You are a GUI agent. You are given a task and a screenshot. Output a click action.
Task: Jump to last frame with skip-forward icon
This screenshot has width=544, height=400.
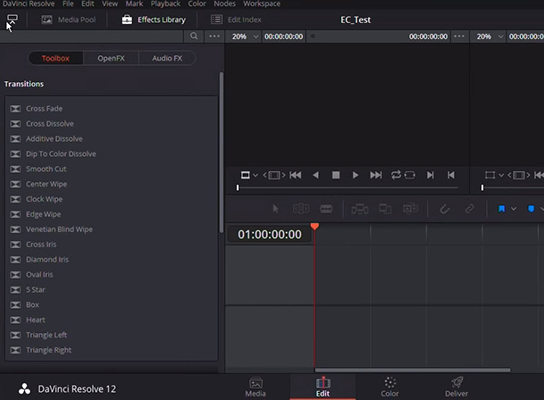point(376,175)
